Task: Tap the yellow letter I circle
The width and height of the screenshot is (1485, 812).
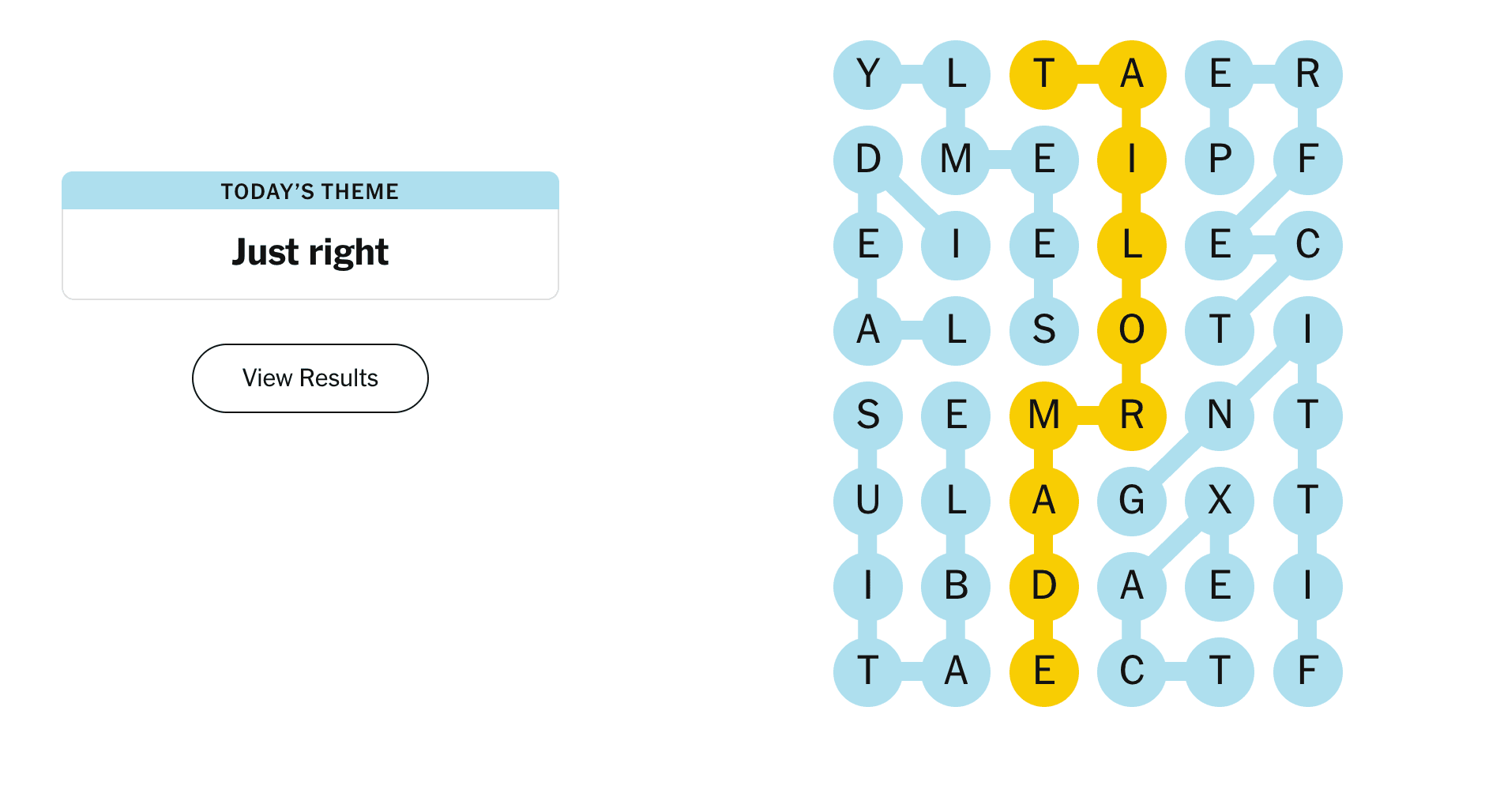Action: 1131,160
